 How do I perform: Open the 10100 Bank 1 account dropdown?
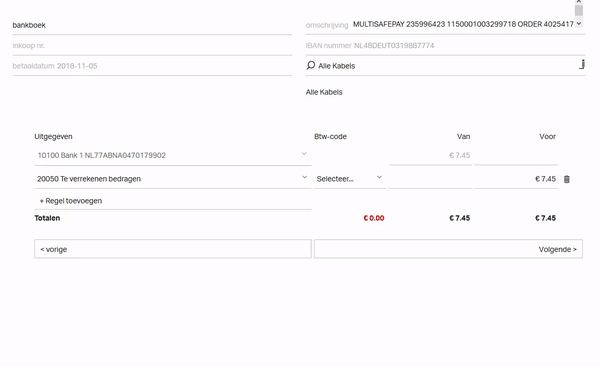(304, 154)
